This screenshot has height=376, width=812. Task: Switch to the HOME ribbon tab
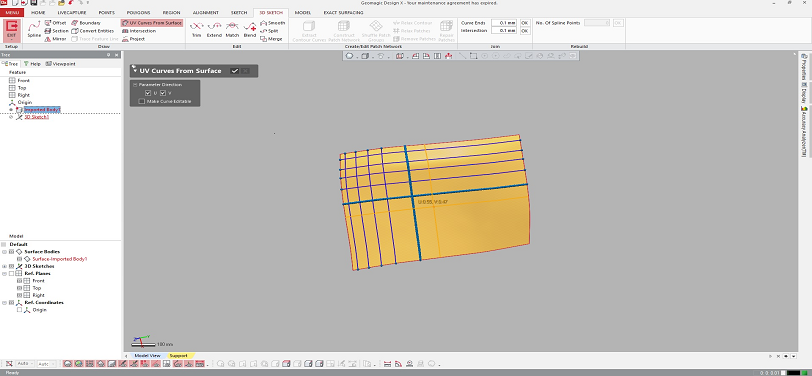click(x=38, y=12)
